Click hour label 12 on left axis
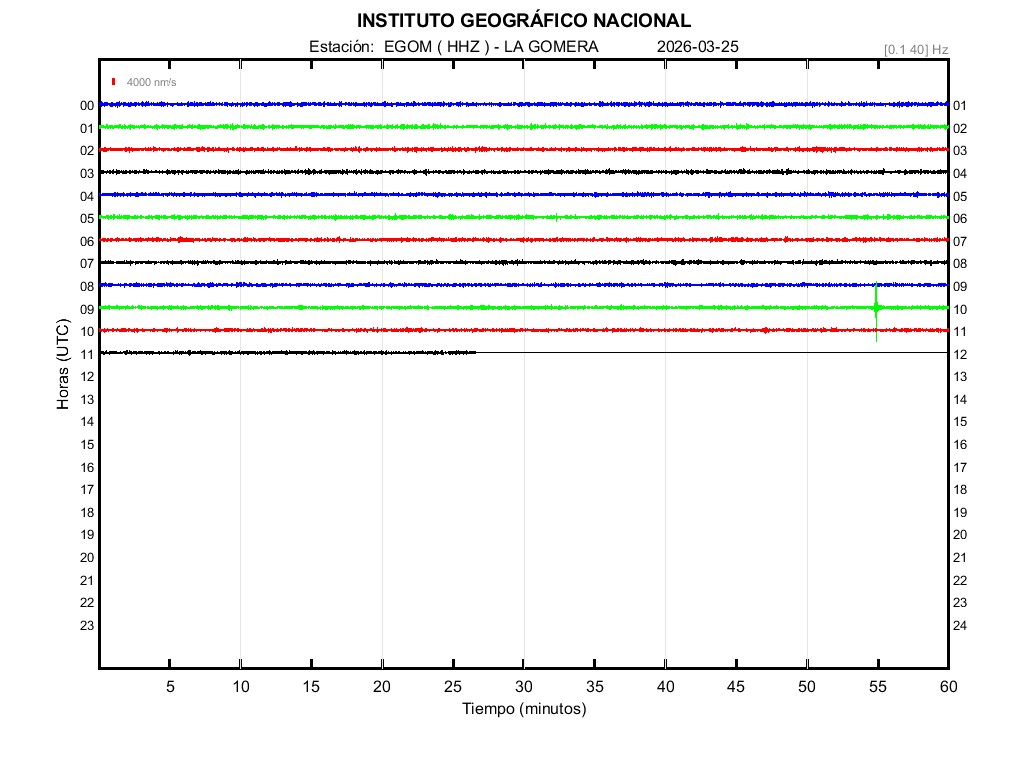The width and height of the screenshot is (1024, 768). [87, 377]
